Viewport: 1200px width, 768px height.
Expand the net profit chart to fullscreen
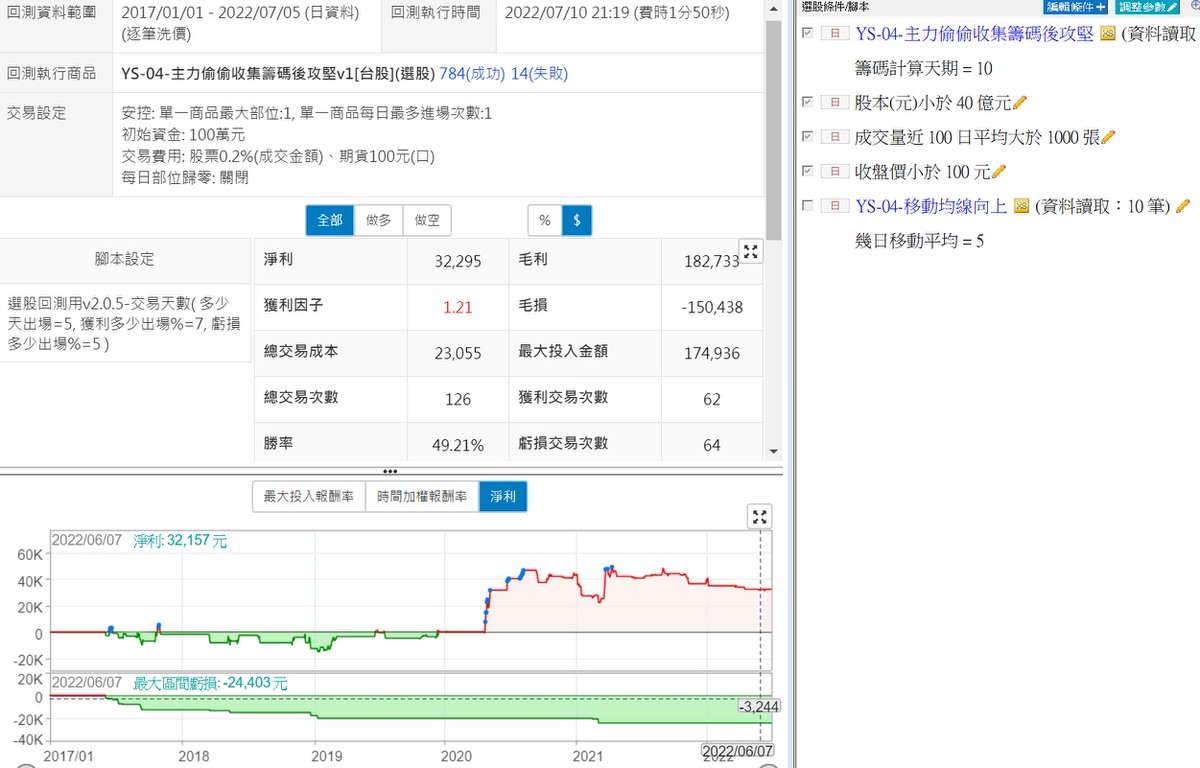[760, 516]
